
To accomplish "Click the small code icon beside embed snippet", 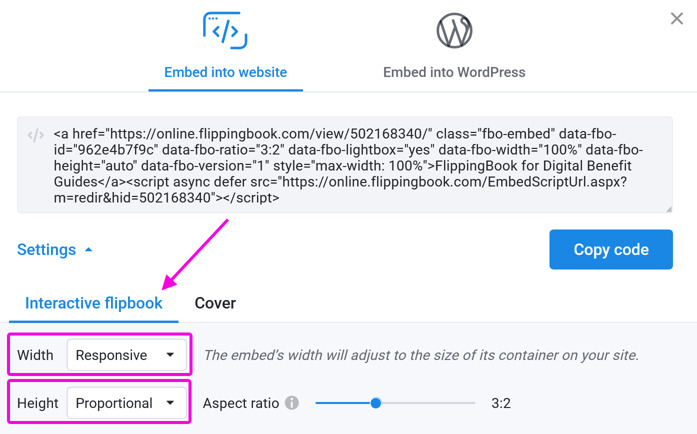I will 35,135.
